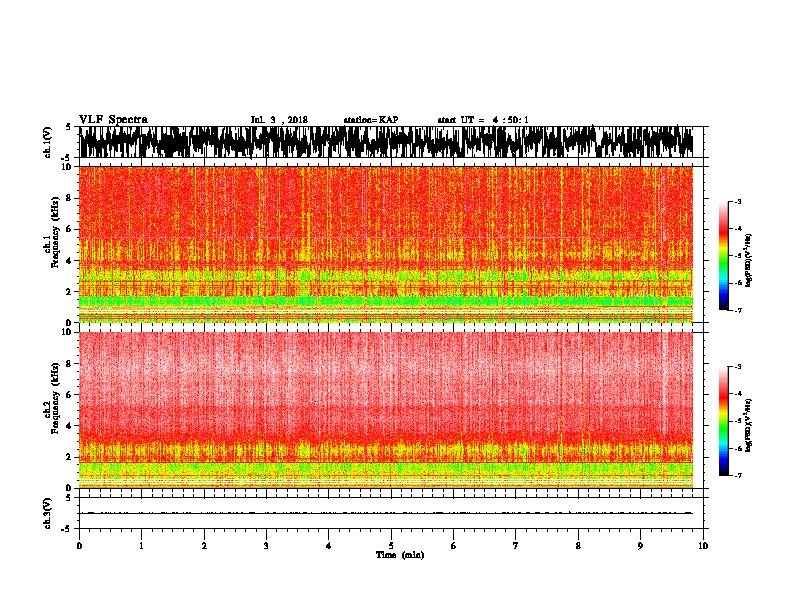
Task: Click time axis tick label "5"
Action: pos(391,545)
